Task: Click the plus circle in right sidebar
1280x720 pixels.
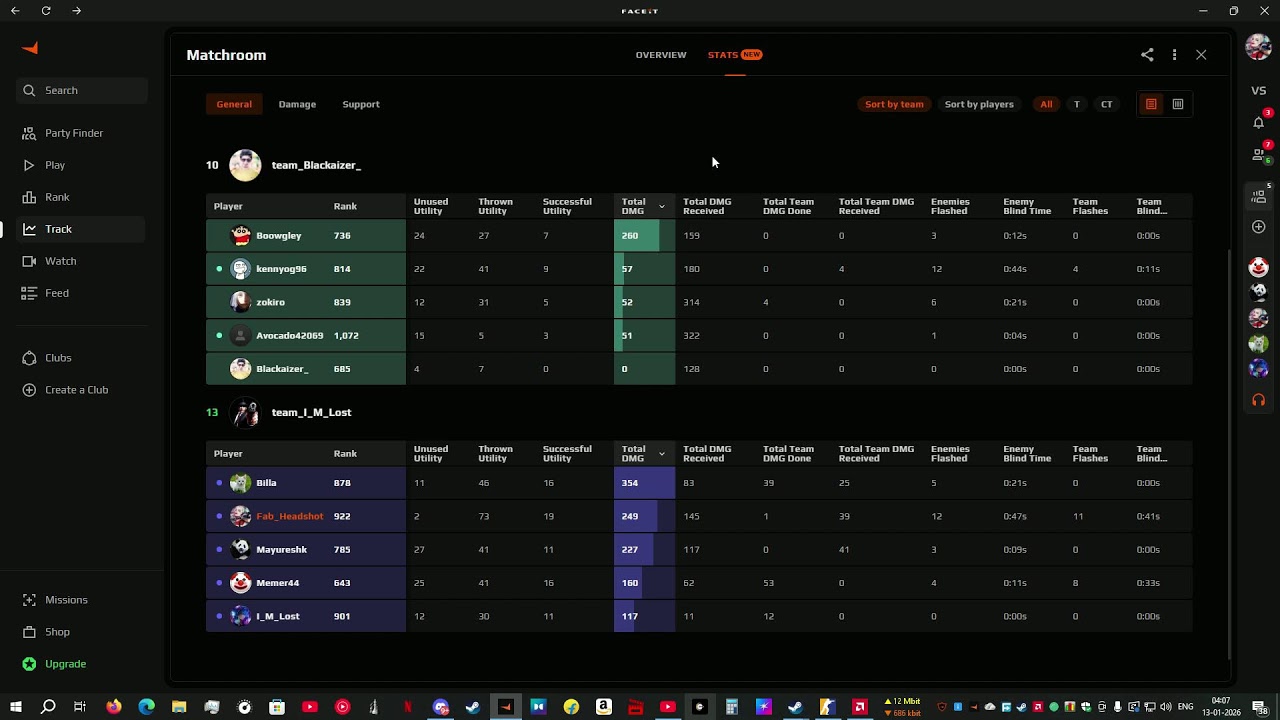Action: tap(1259, 227)
